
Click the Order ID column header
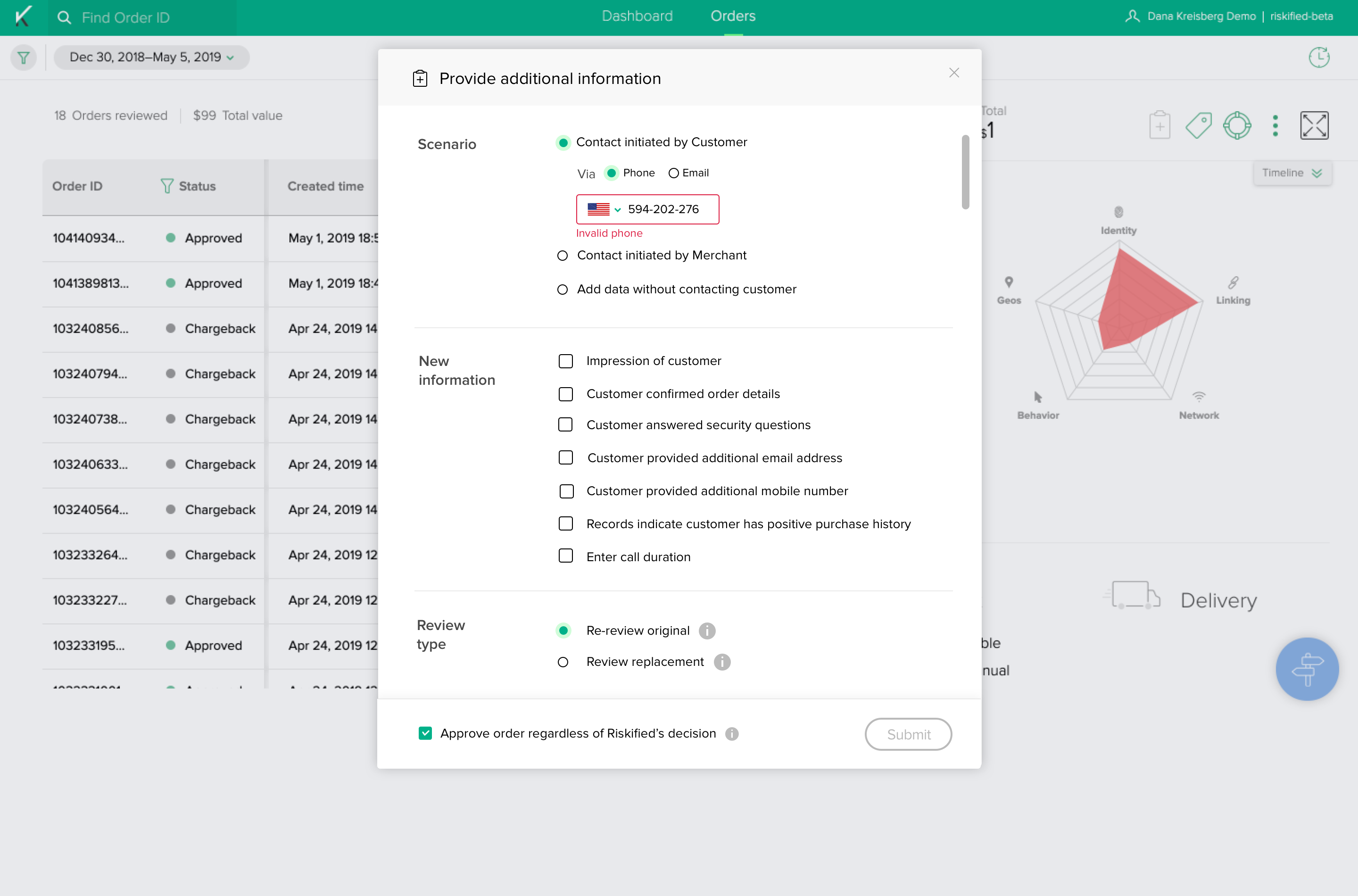pyautogui.click(x=77, y=186)
